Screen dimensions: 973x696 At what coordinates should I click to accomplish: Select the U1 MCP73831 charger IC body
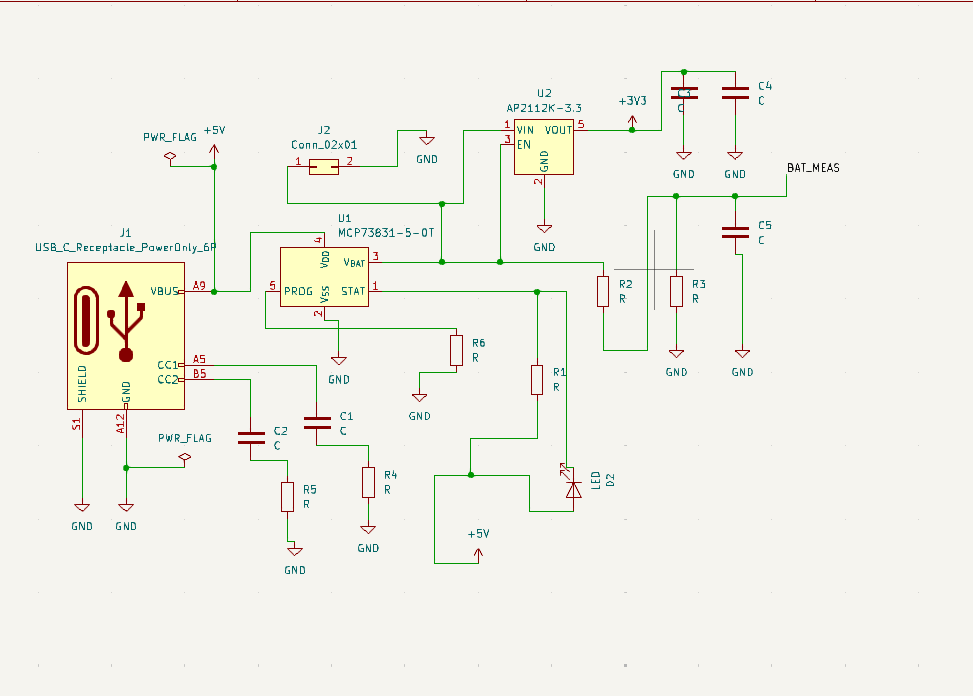(325, 277)
